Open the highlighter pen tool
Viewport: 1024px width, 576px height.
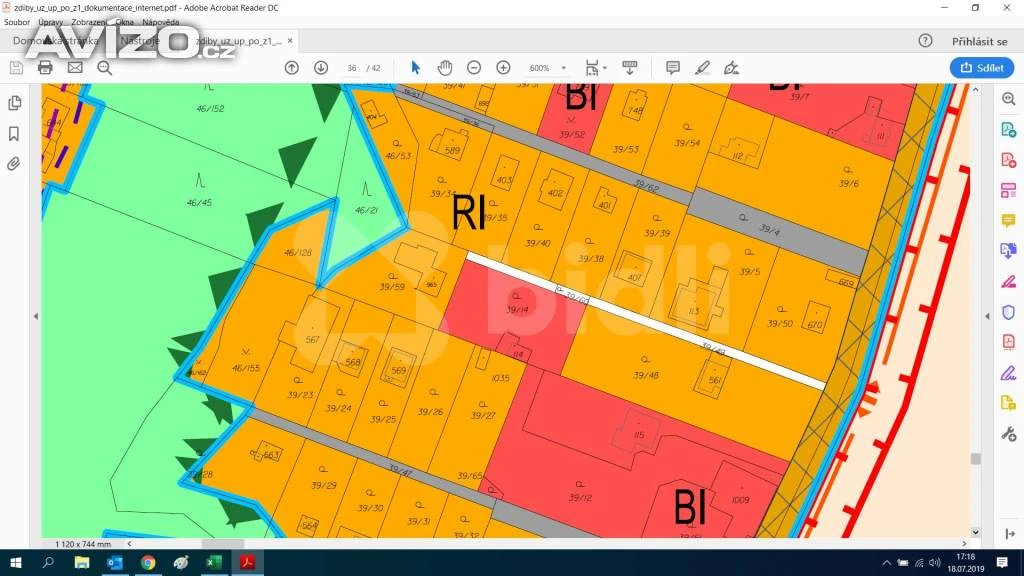[x=702, y=67]
